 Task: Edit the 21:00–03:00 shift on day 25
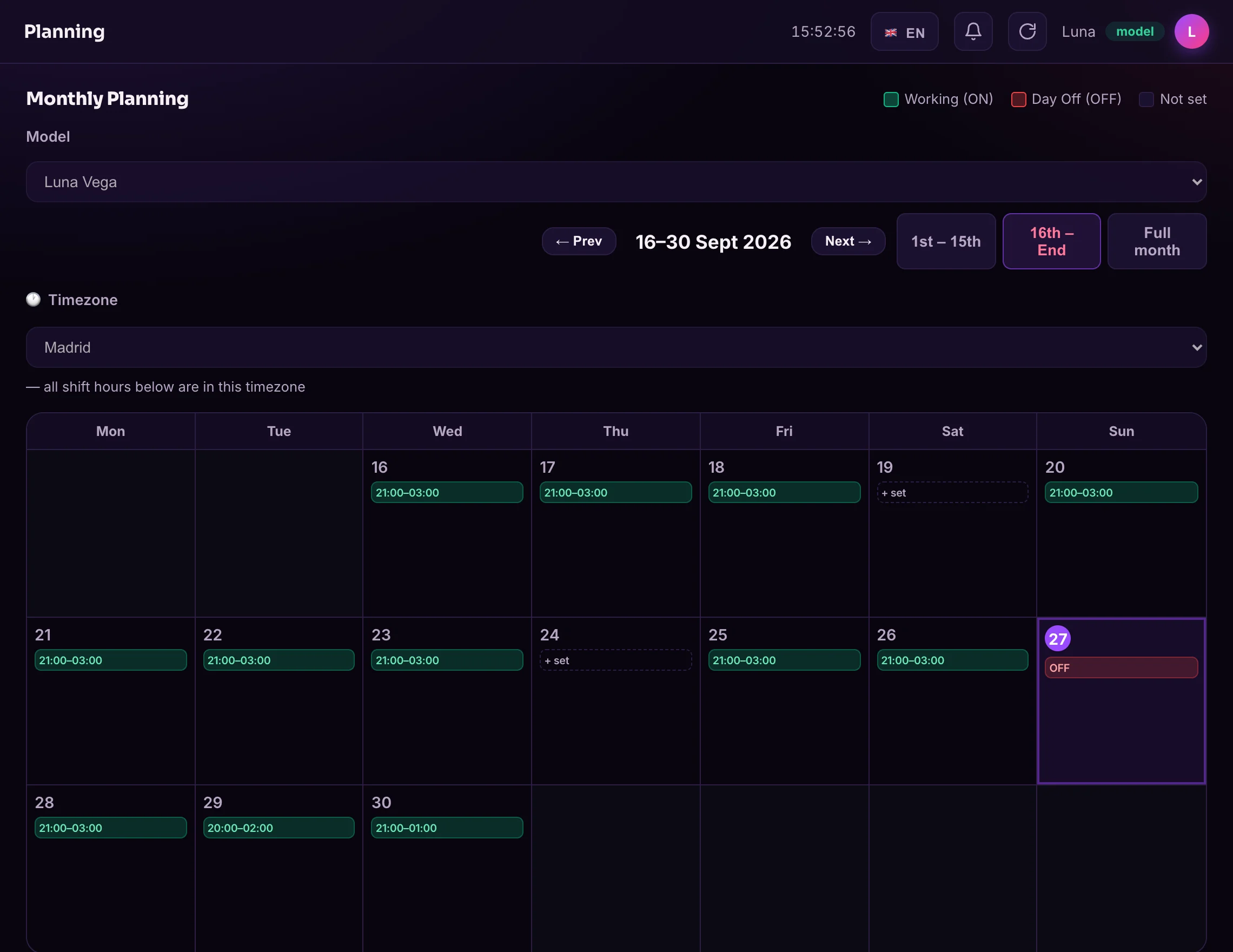click(784, 660)
